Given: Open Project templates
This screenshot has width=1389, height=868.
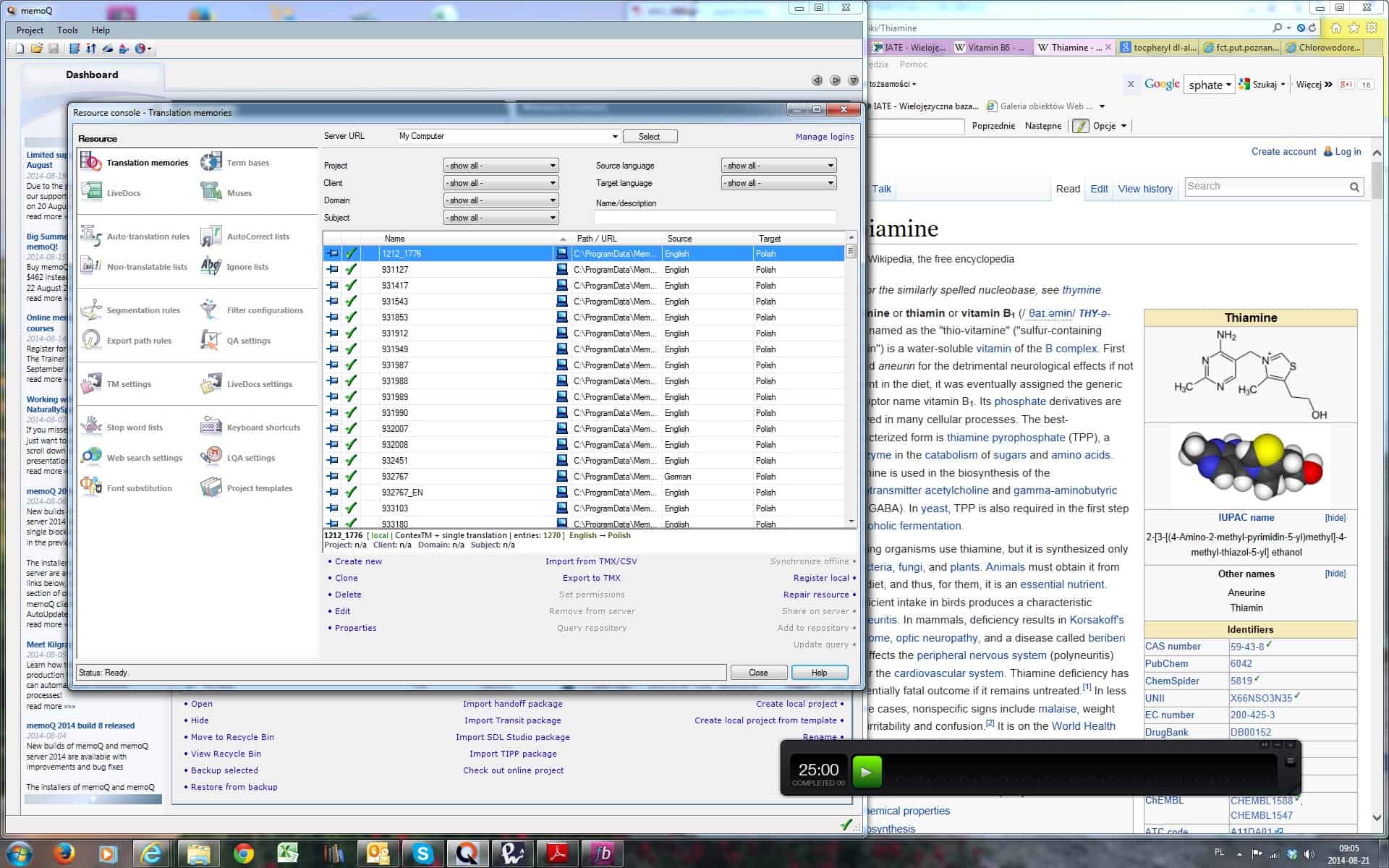Looking at the screenshot, I should pyautogui.click(x=247, y=488).
